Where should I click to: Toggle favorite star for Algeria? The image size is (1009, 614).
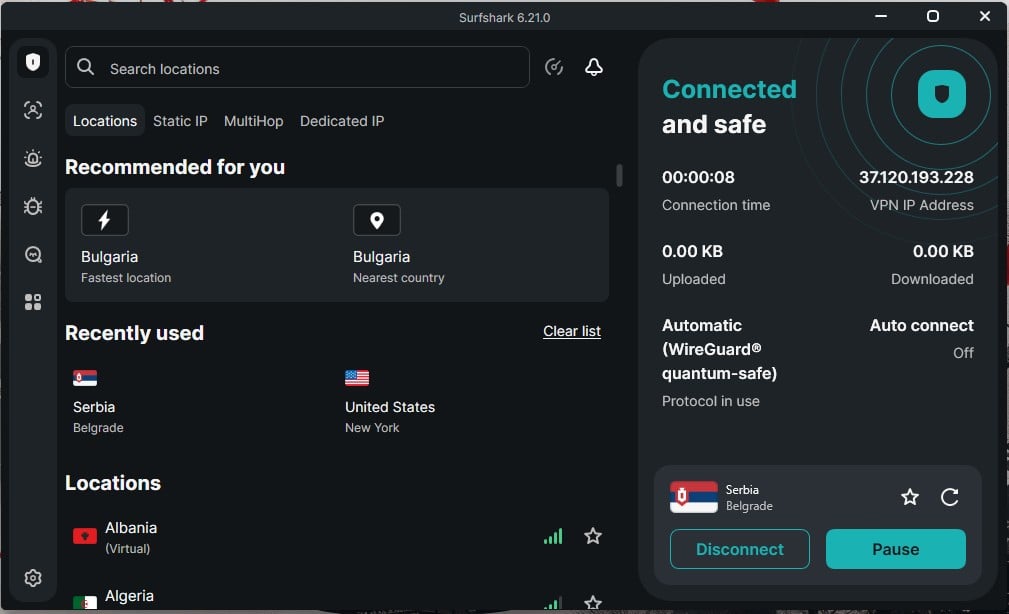[x=593, y=602]
